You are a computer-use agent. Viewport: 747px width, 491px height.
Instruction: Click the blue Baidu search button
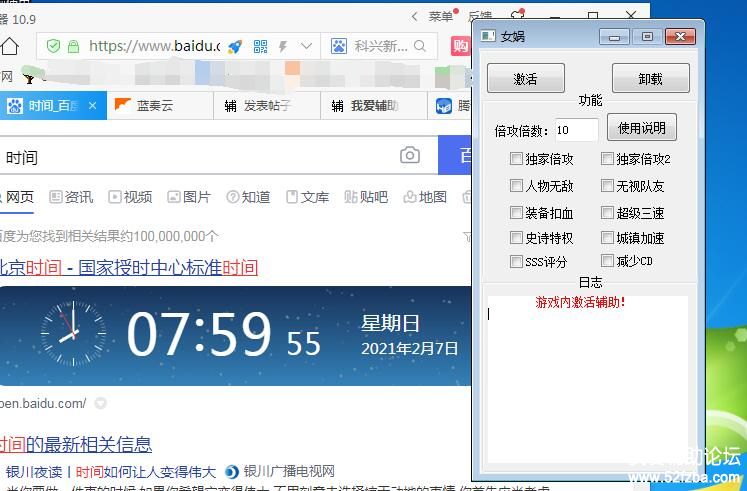(x=455, y=155)
